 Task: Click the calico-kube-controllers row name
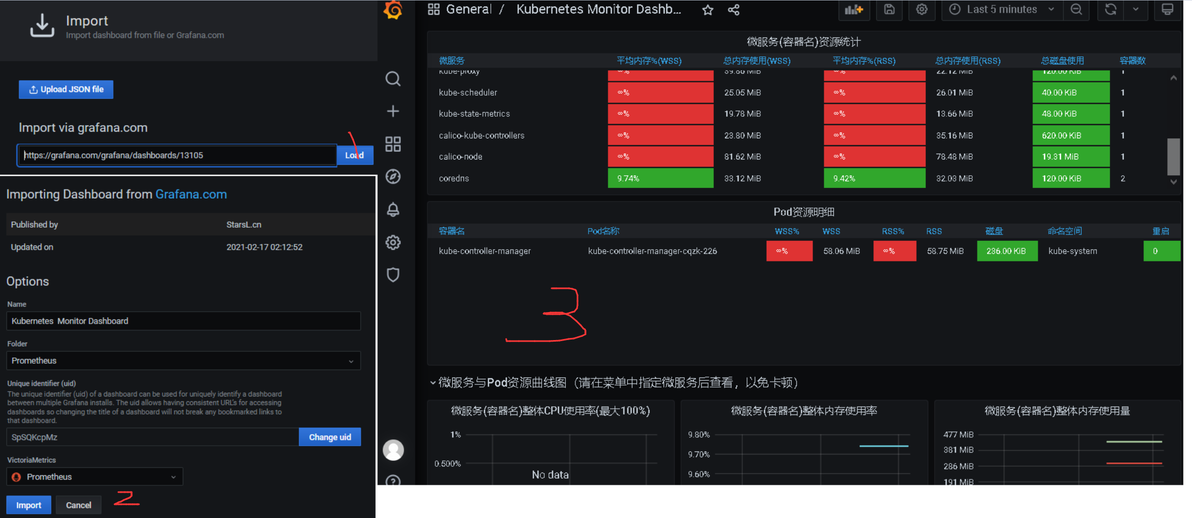(x=481, y=135)
